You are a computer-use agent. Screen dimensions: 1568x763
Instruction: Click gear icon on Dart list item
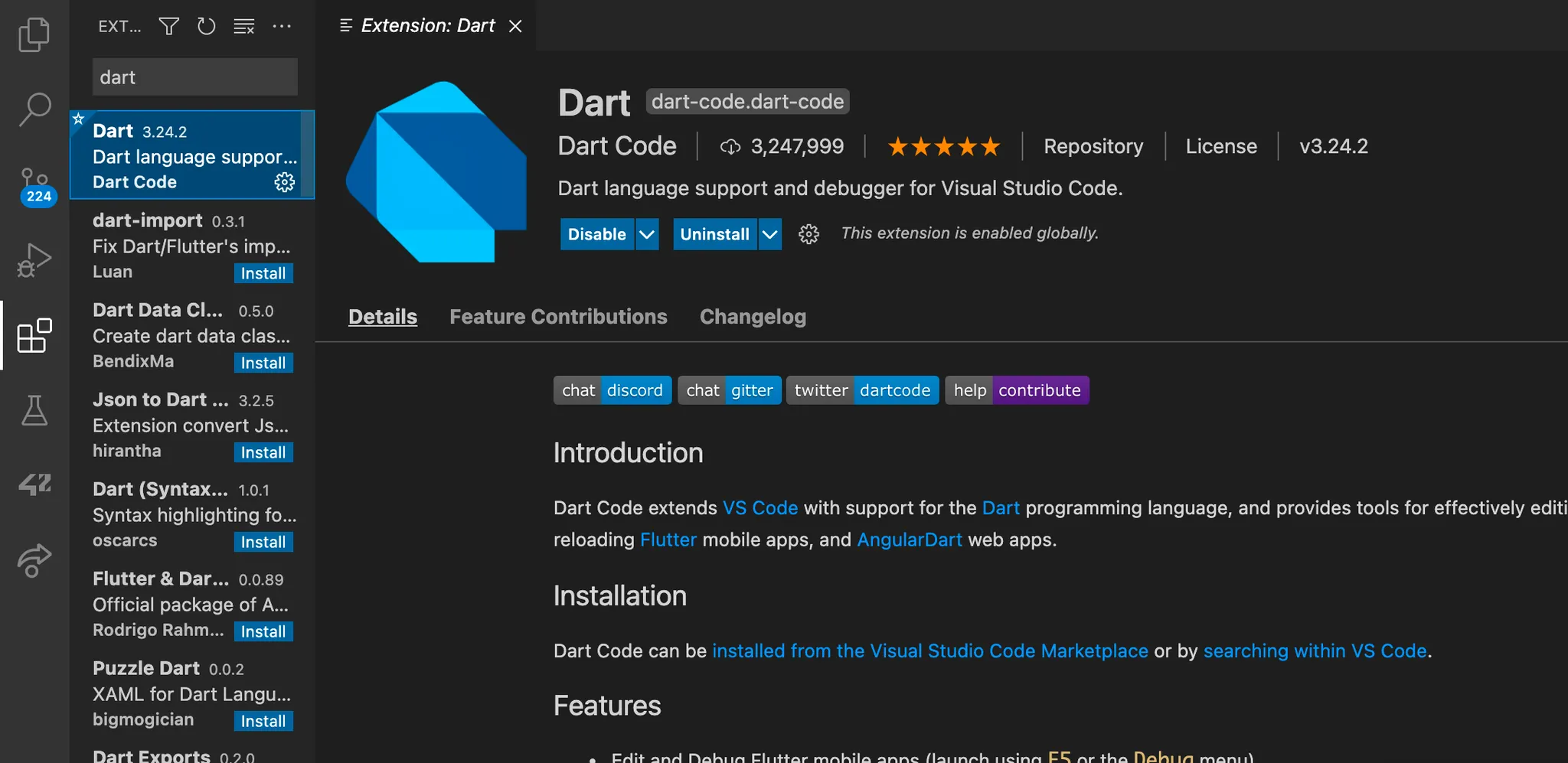click(x=284, y=182)
